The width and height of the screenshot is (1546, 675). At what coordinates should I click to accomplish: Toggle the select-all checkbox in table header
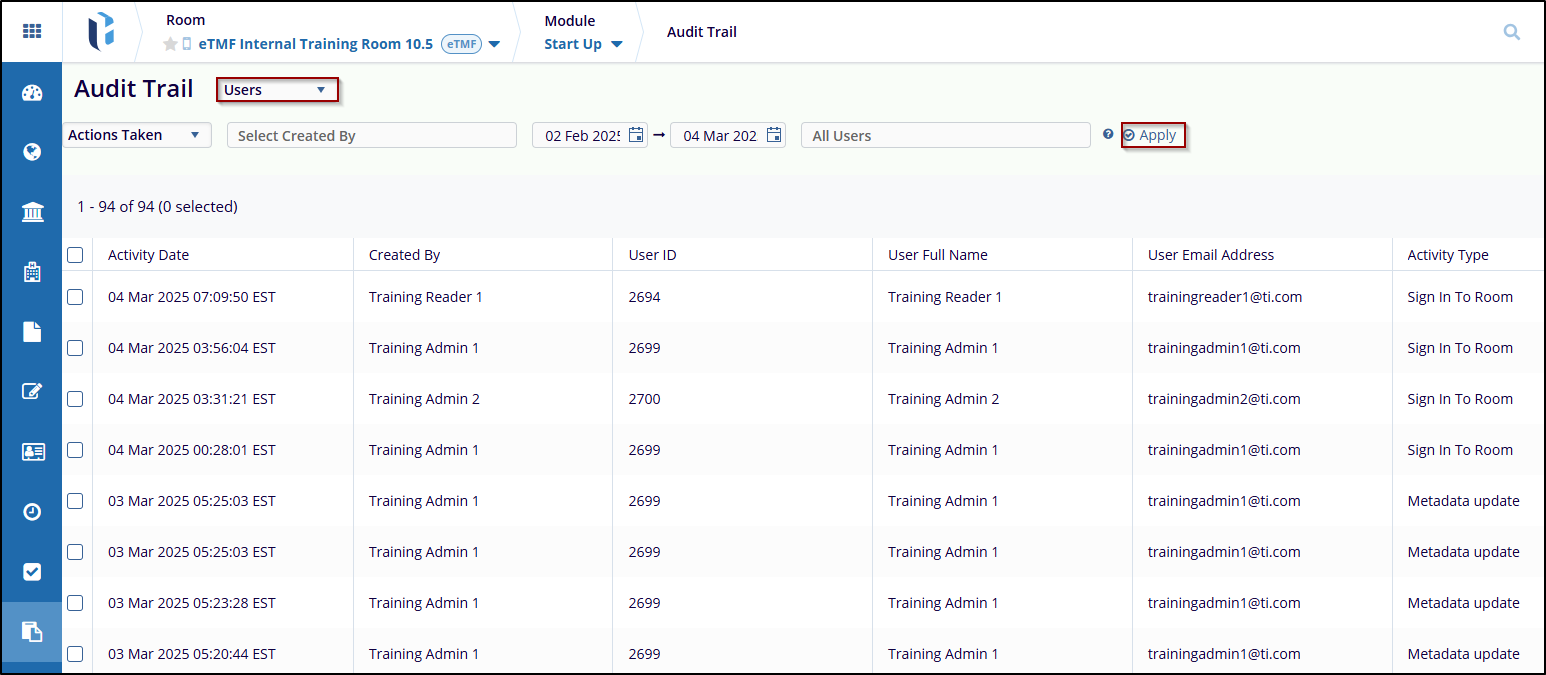(75, 255)
